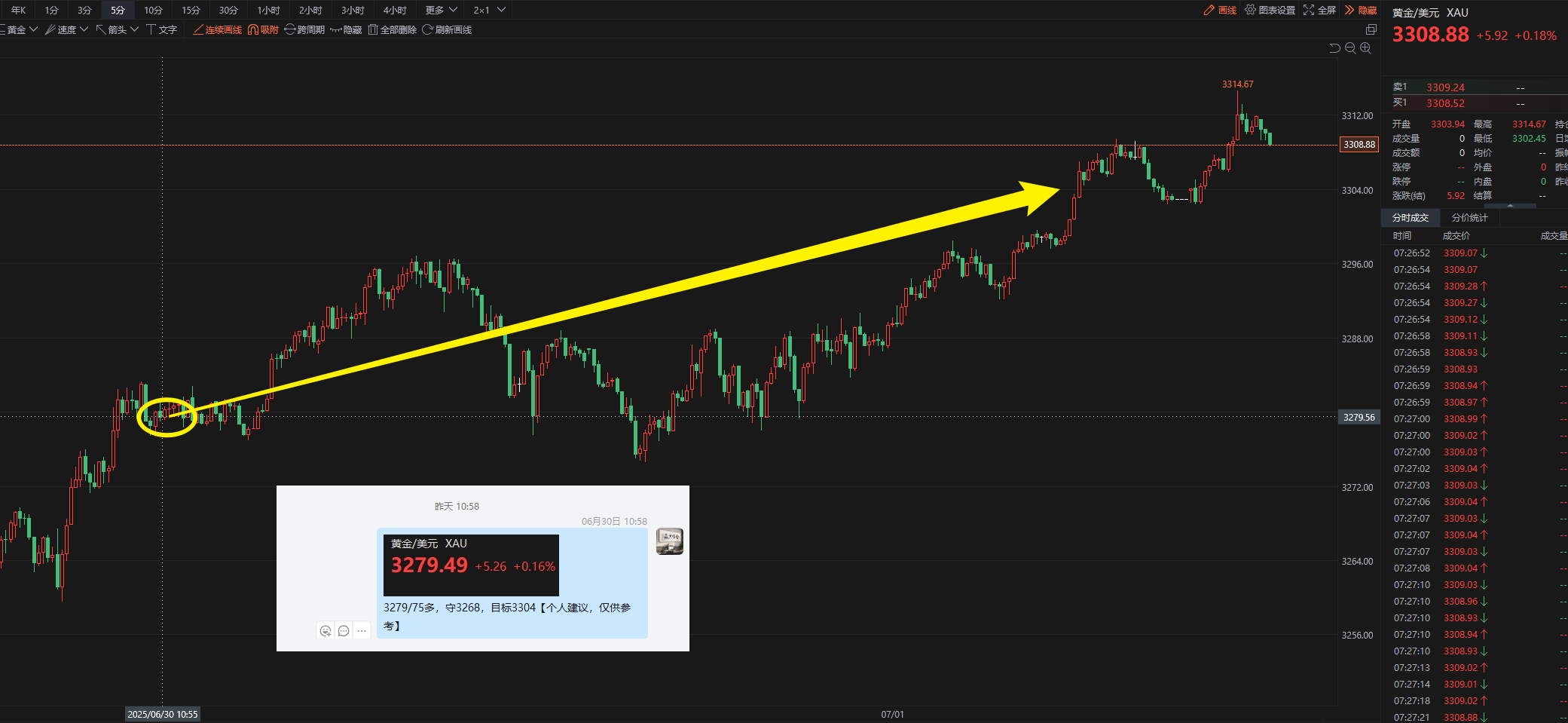Viewport: 1568px width, 723px height.
Task: Switch to the 10分 timeframe
Action: (154, 10)
